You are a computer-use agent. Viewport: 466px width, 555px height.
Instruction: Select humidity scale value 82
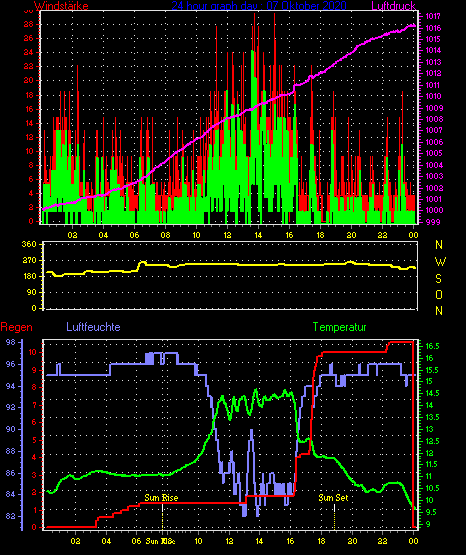[x=11, y=516]
